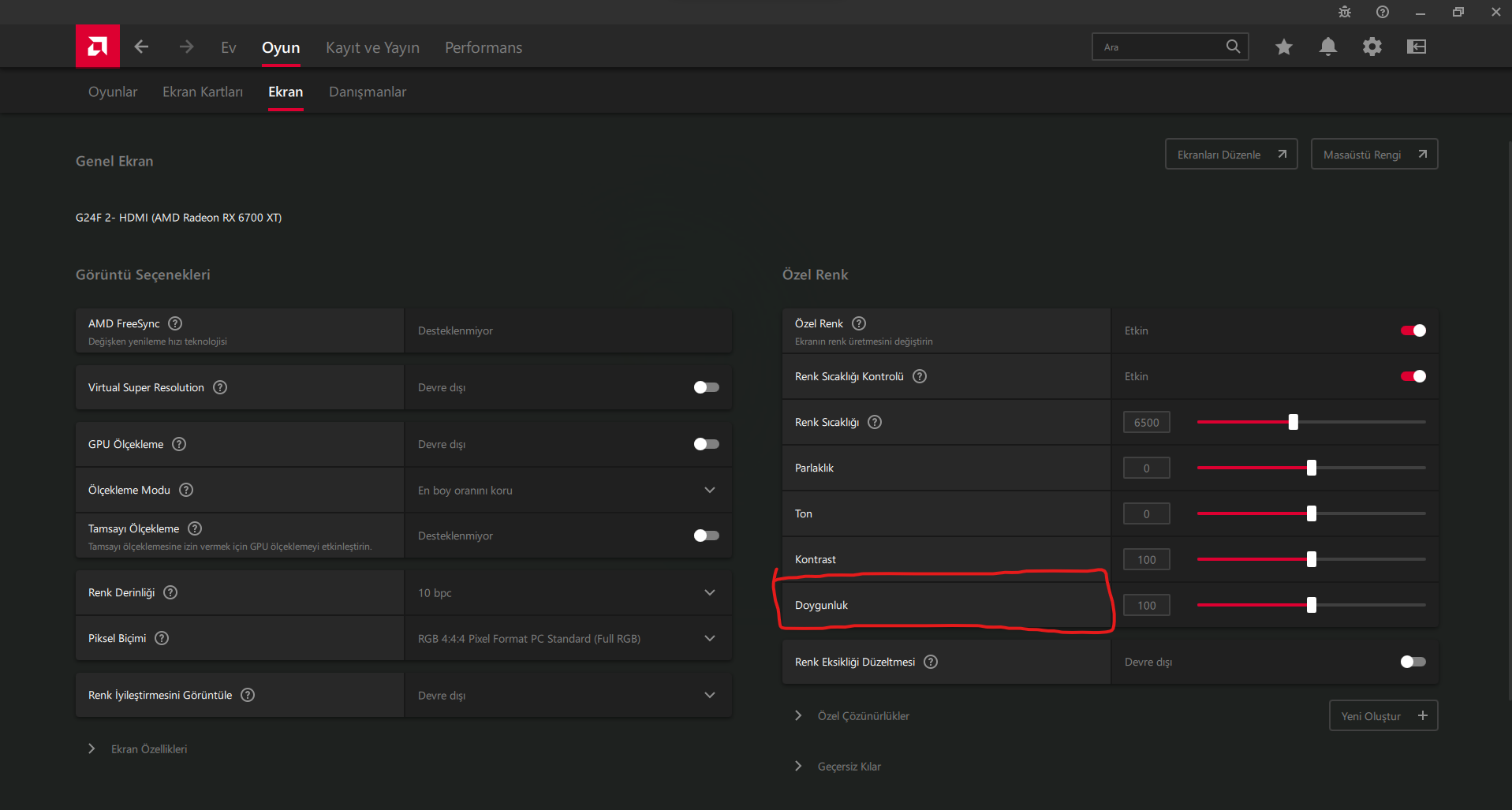Disable the Özel Renk toggle
The height and width of the screenshot is (810, 1512).
1413,330
